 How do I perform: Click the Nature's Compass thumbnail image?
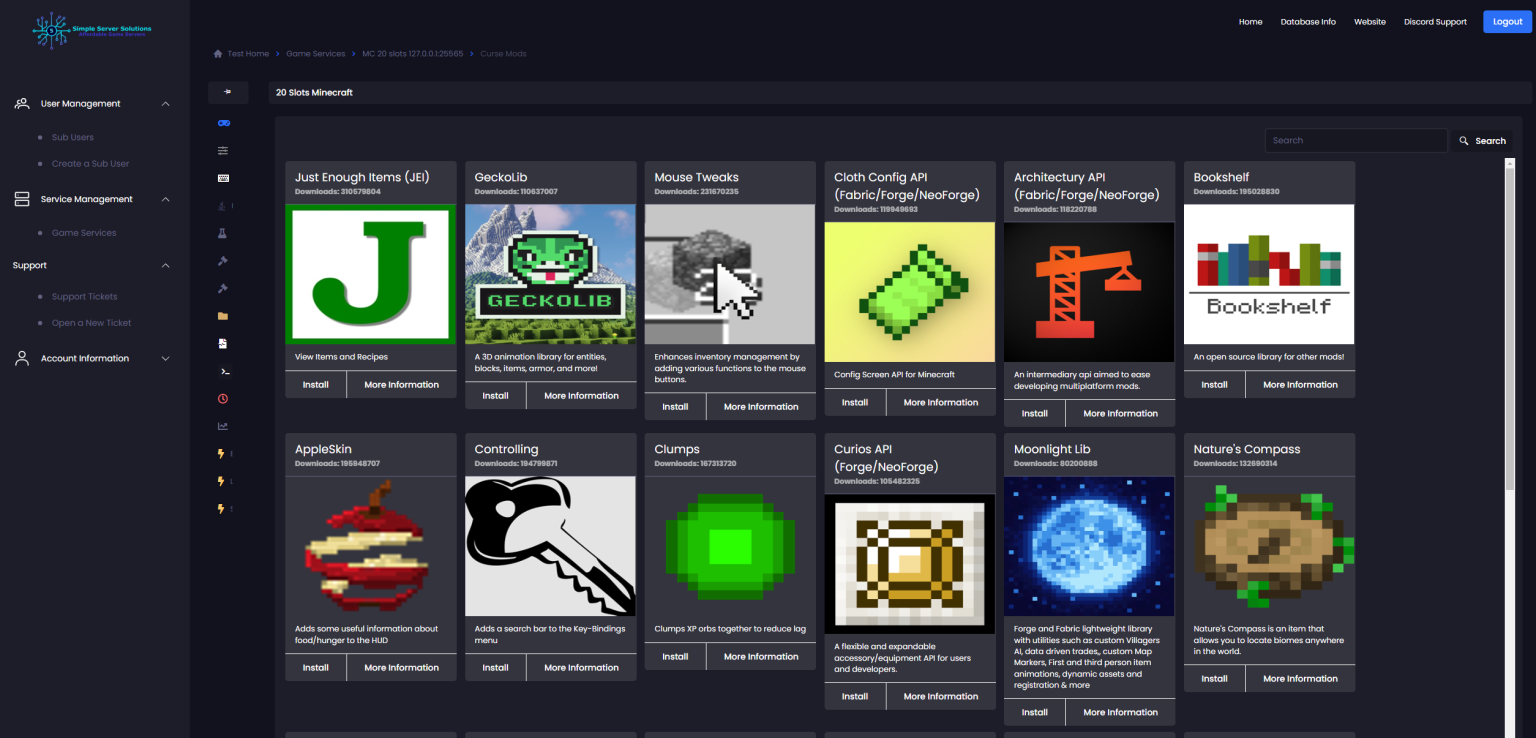(1269, 546)
